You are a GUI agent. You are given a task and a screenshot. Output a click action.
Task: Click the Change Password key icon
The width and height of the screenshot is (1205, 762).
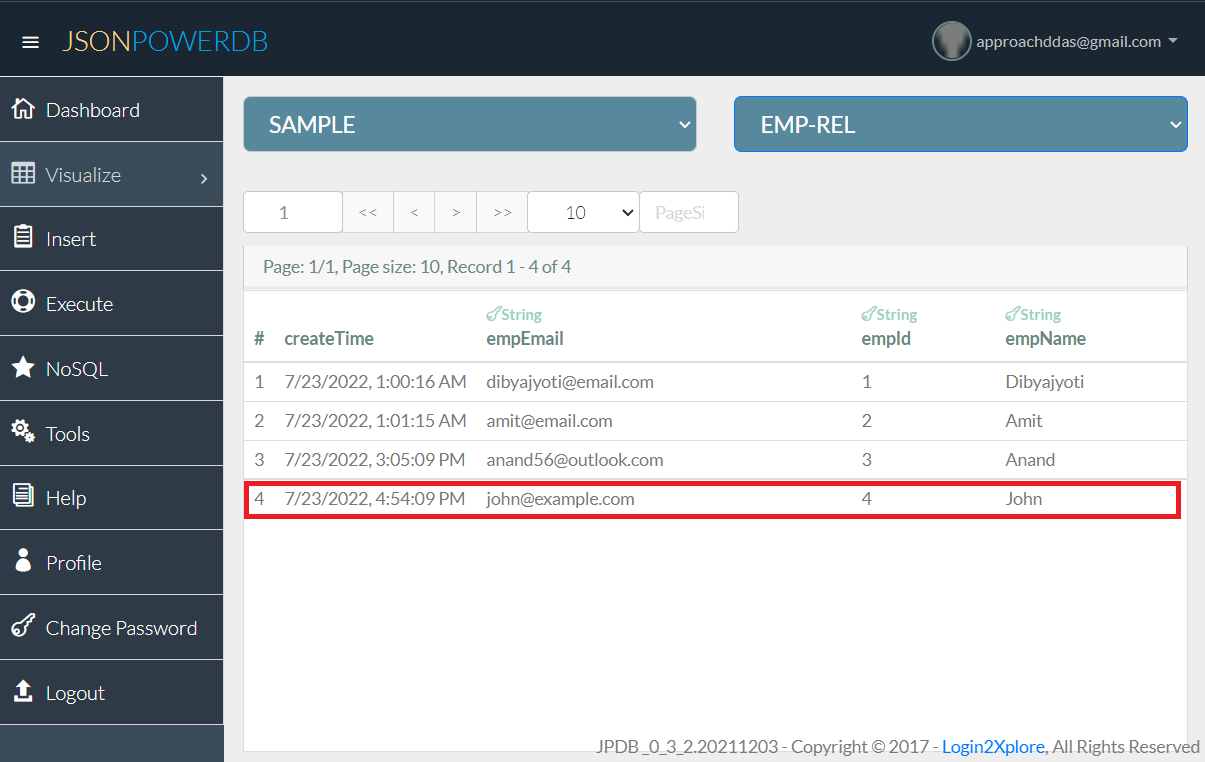click(23, 627)
